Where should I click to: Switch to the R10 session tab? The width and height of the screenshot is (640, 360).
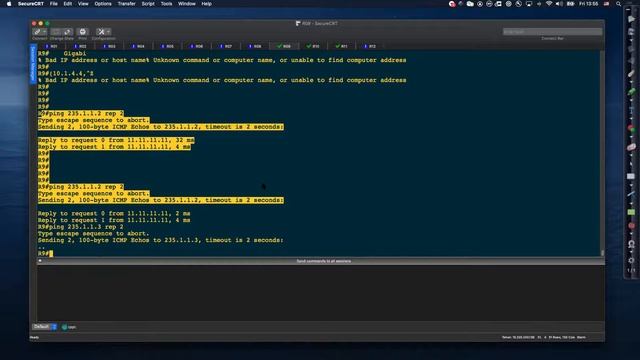click(313, 46)
